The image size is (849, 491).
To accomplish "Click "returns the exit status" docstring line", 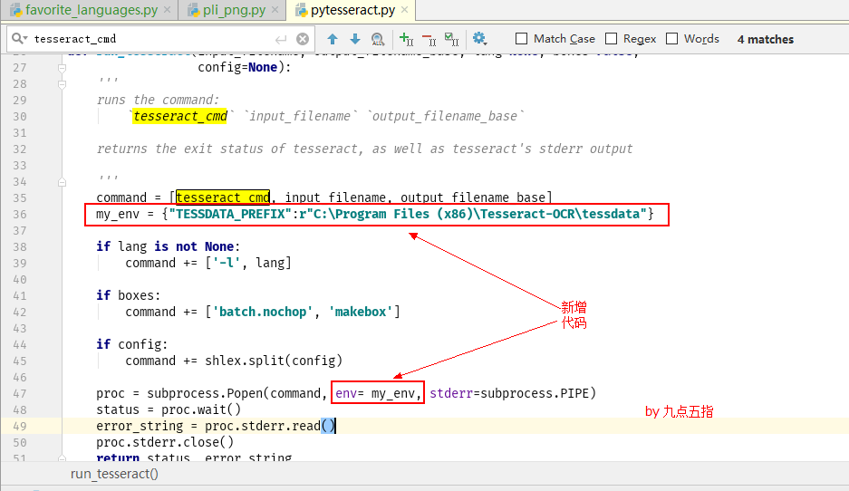I will point(364,148).
